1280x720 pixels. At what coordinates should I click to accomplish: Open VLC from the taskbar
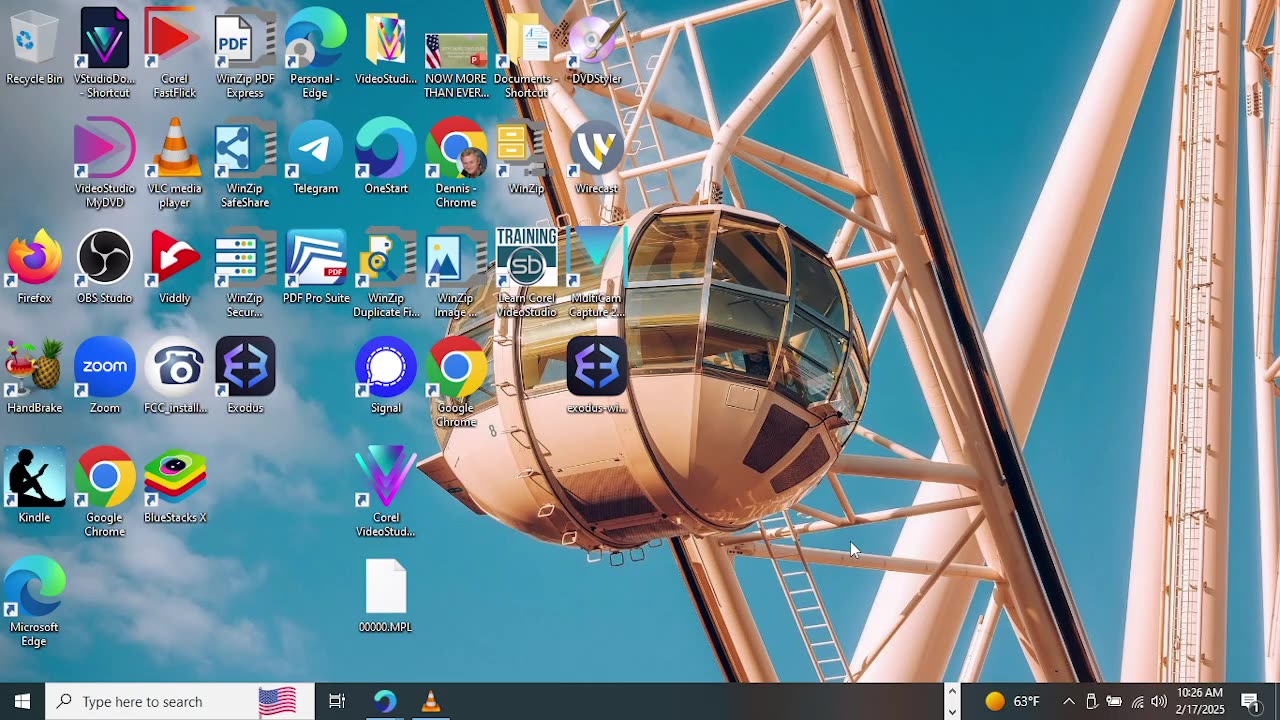431,701
